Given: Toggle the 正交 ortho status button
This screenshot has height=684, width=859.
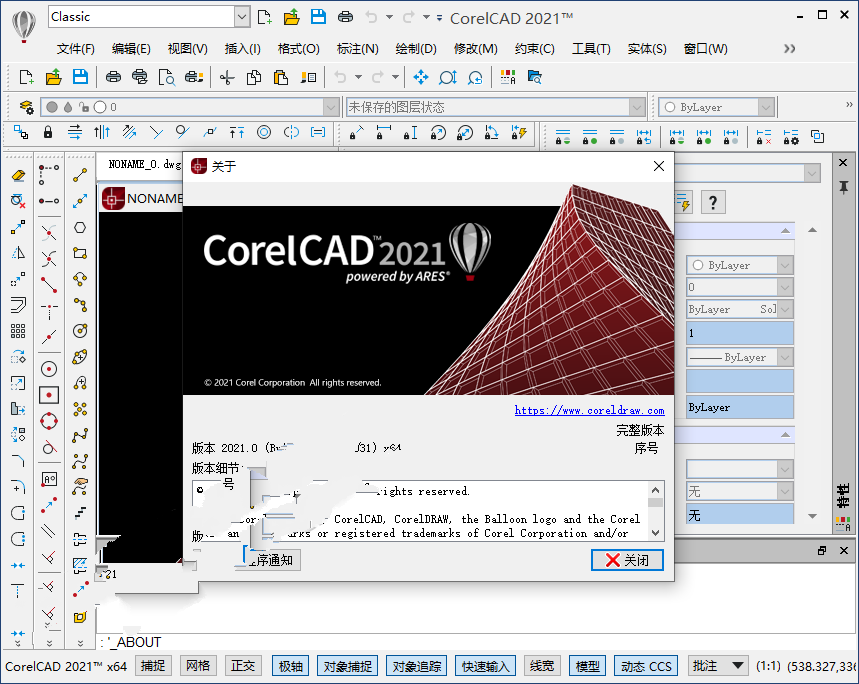Looking at the screenshot, I should pos(243,666).
